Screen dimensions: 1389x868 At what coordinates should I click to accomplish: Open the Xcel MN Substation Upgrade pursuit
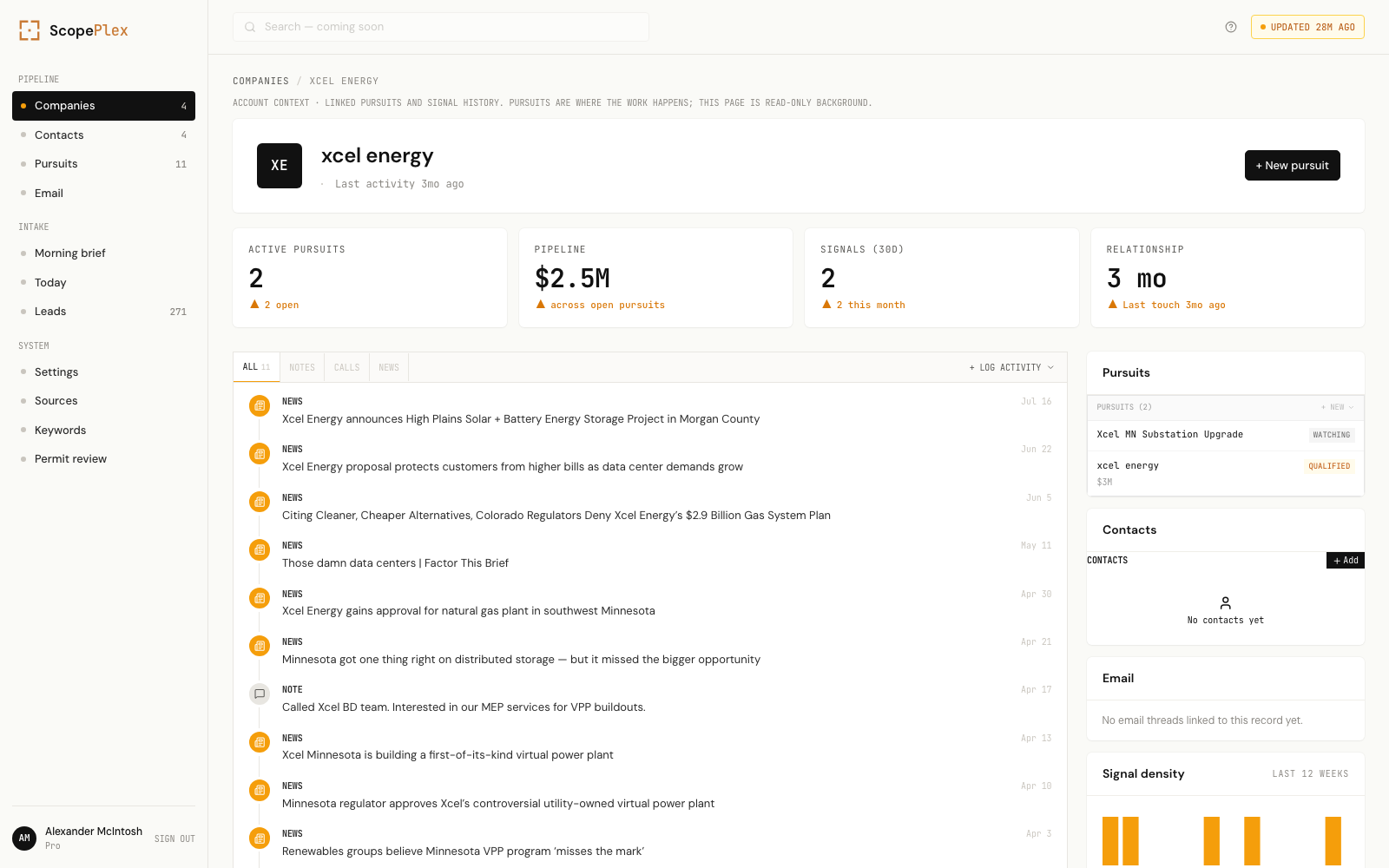[1225, 435]
